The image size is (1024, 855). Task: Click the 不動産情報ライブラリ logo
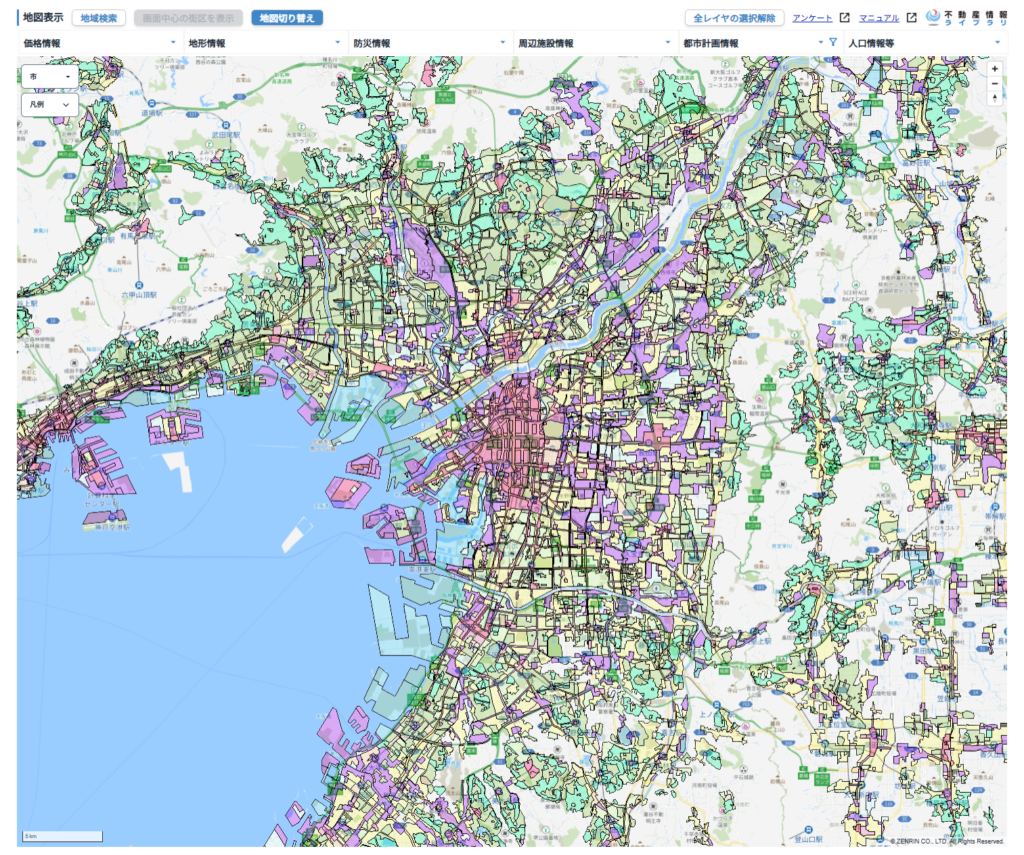[967, 18]
